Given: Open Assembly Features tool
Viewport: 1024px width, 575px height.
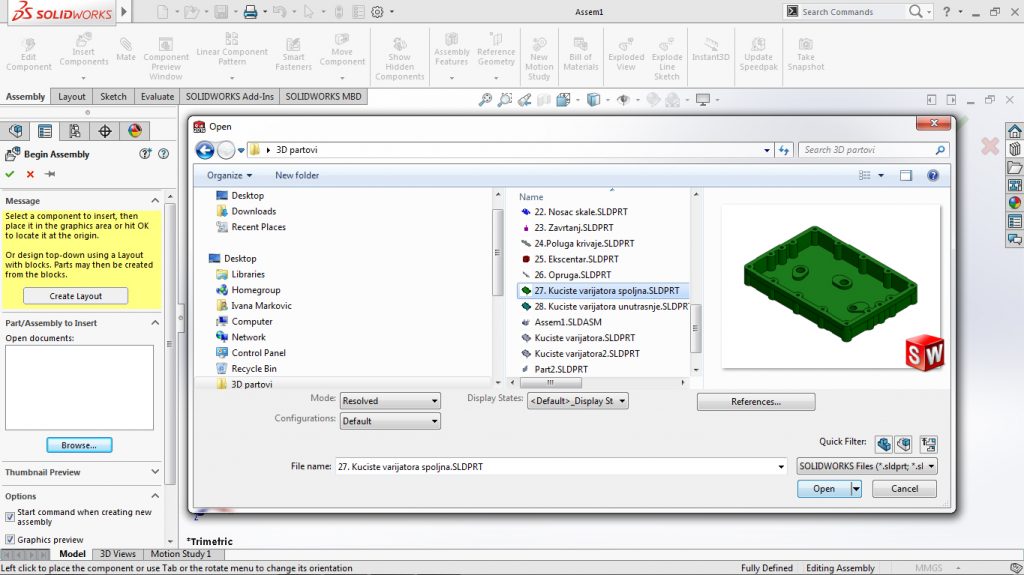Looking at the screenshot, I should (x=451, y=50).
